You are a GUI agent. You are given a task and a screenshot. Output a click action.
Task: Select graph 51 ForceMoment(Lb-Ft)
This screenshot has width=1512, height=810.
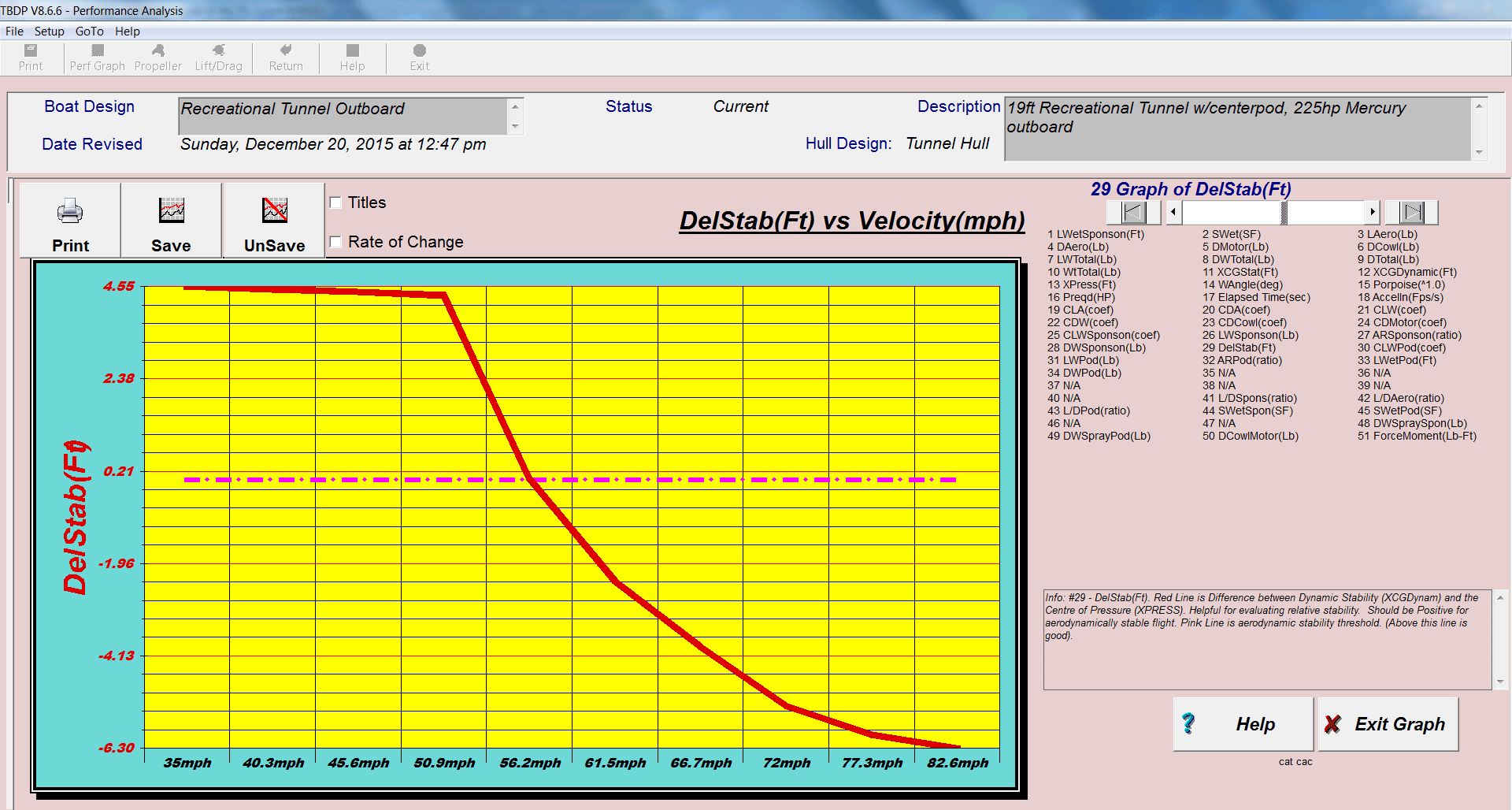point(1417,436)
